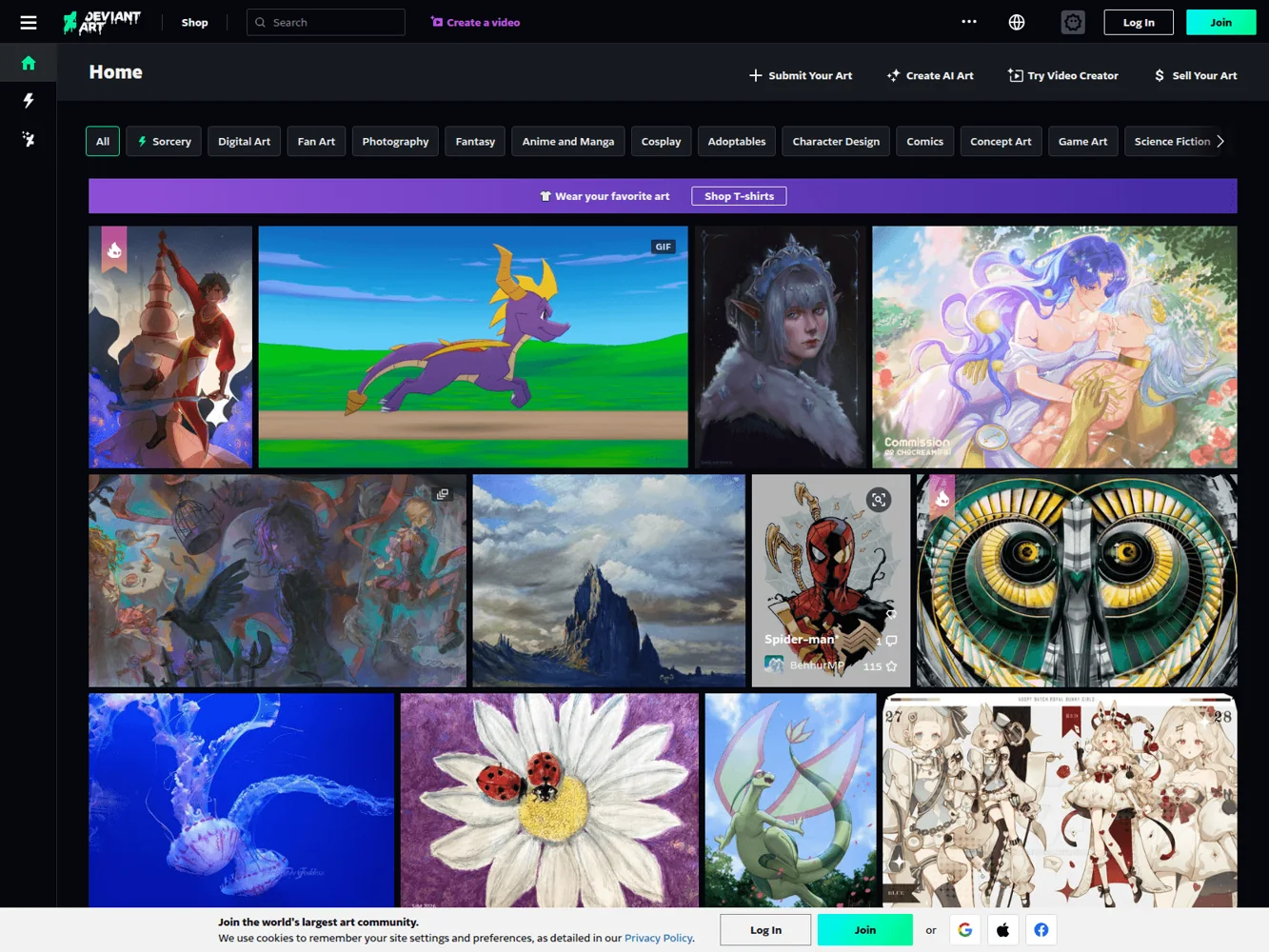Click the flame badge on owl artwork
The height and width of the screenshot is (952, 1269).
tap(942, 498)
